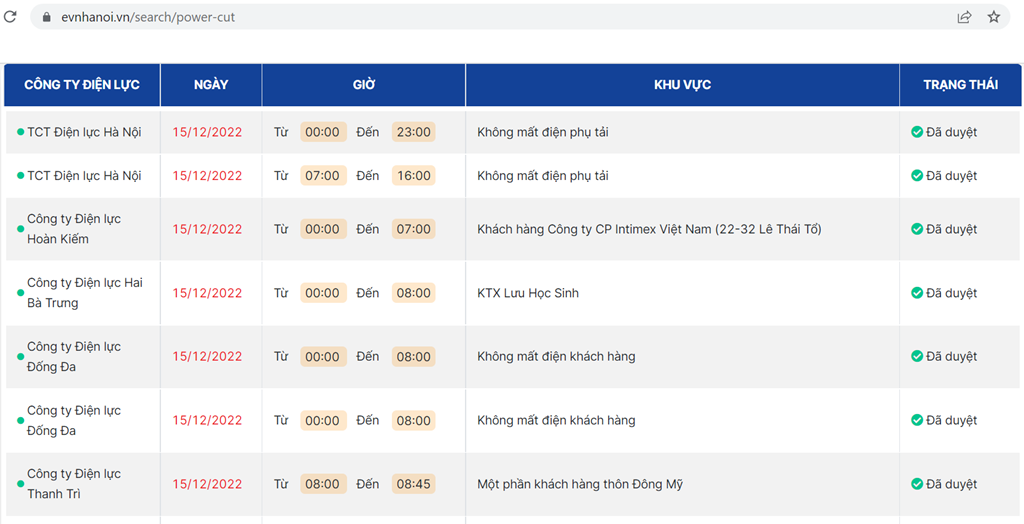Click the date 15/12/2022 in the Thanh Trì row
This screenshot has height=524, width=1024.
[207, 484]
